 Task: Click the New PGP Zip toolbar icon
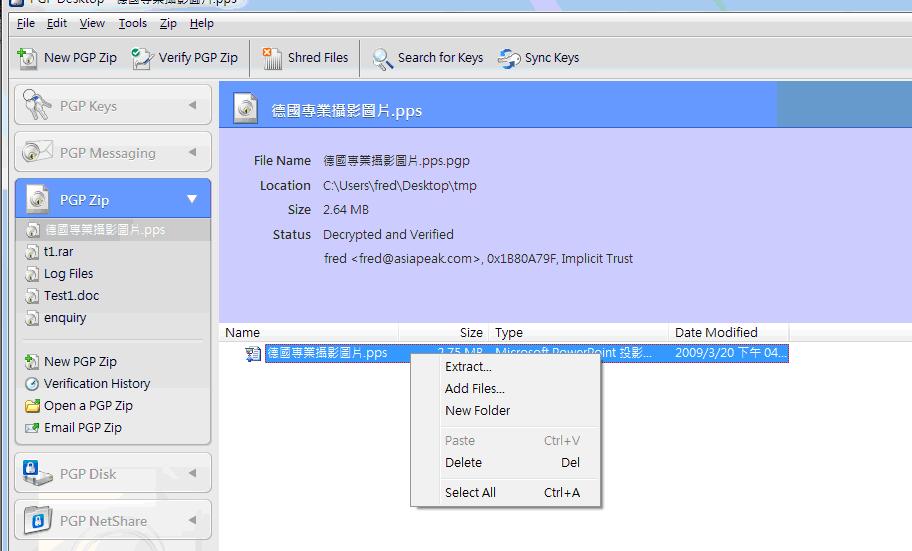point(28,58)
